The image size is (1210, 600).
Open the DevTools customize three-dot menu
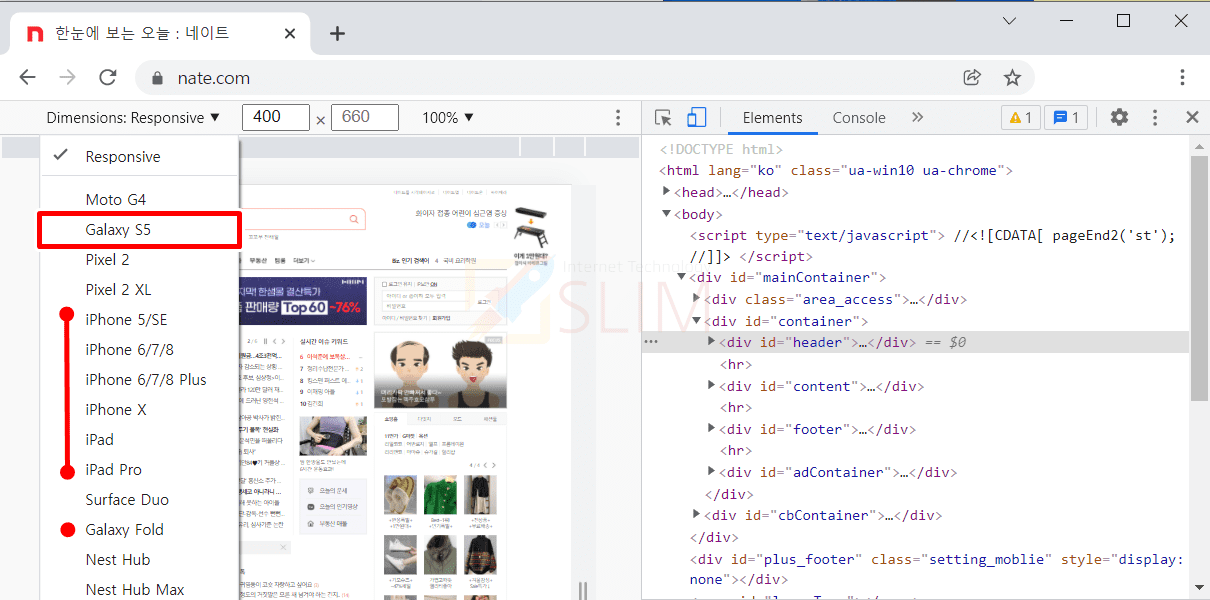(1155, 117)
